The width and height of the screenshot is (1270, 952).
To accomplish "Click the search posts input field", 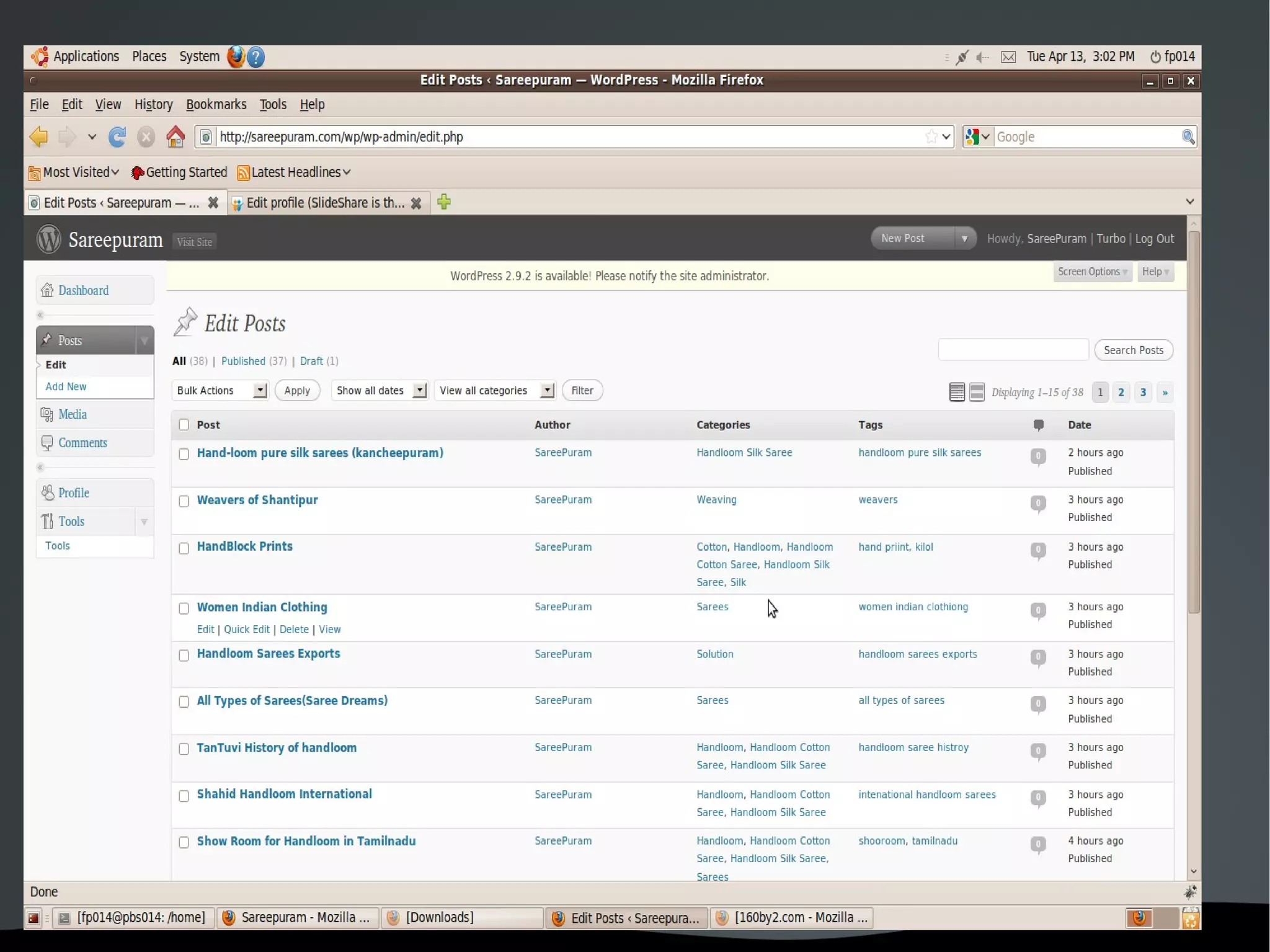I will coord(1013,350).
